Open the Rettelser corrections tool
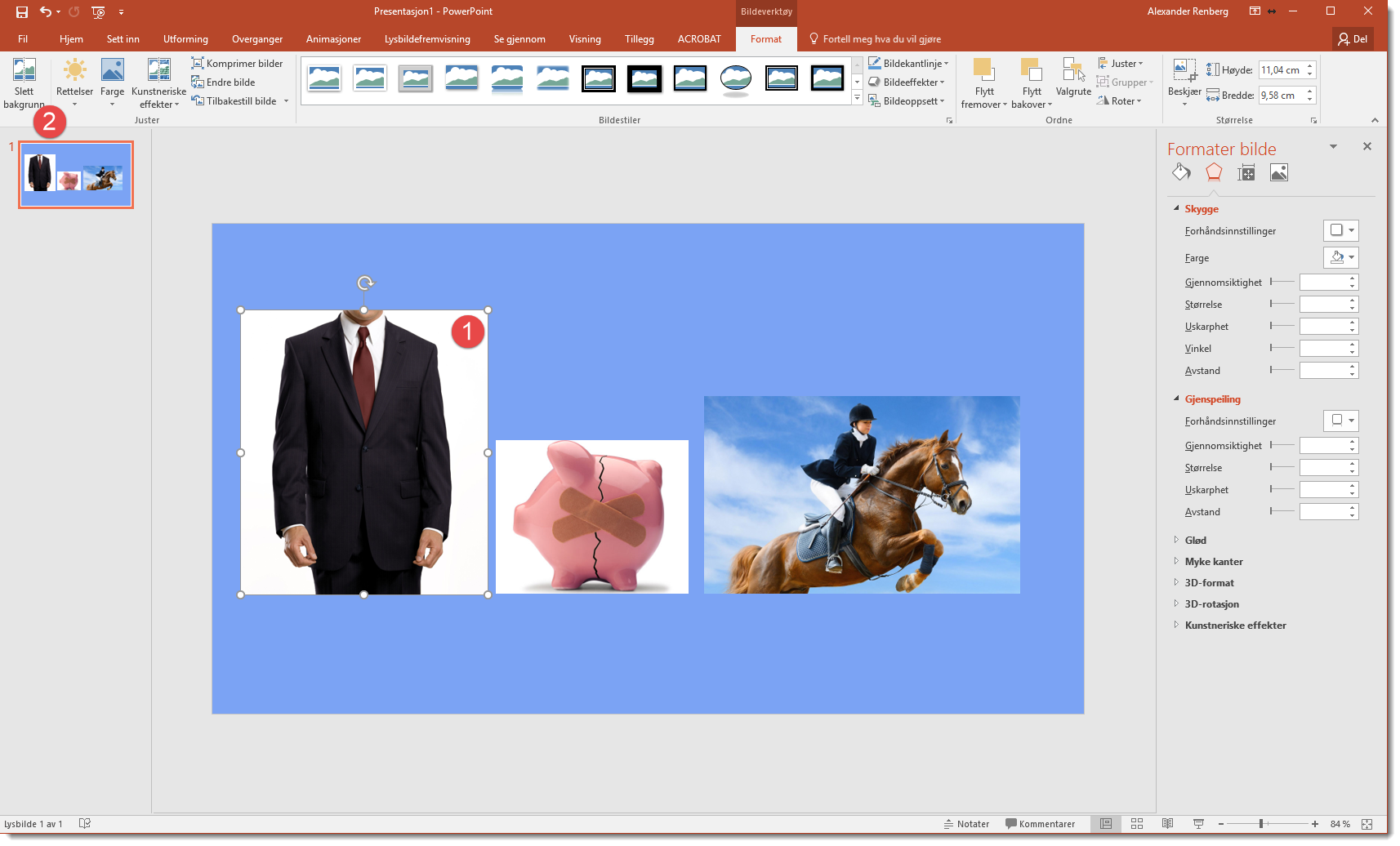 (74, 83)
